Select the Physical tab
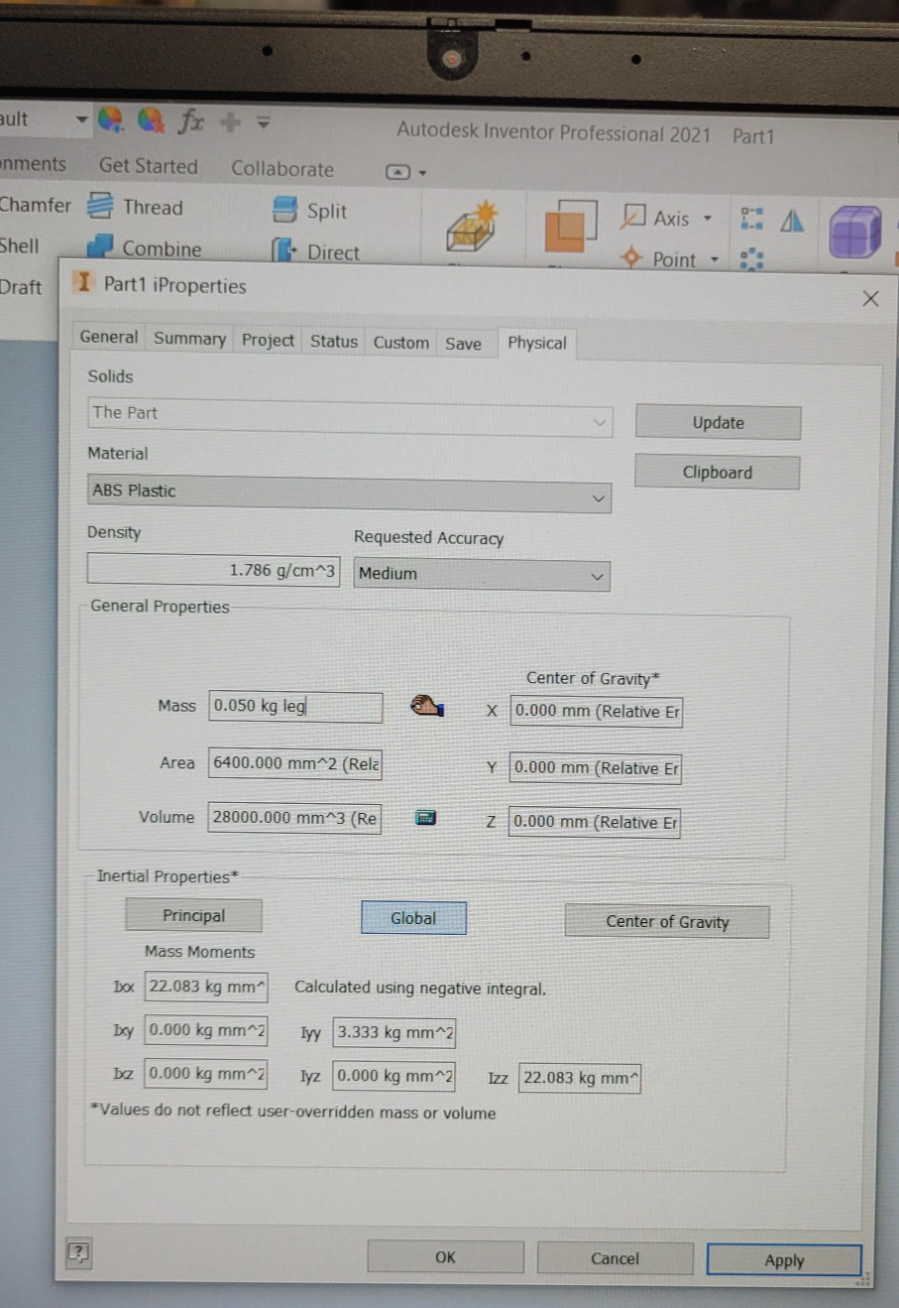899x1308 pixels. (537, 343)
